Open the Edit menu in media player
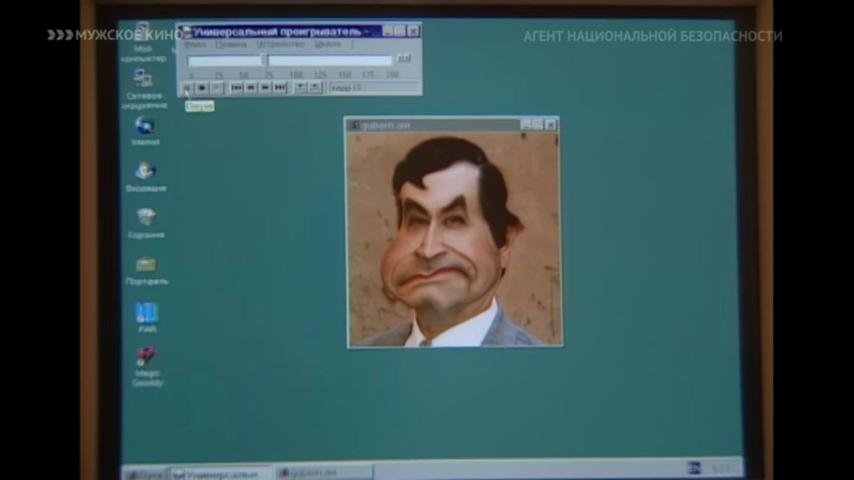854x480 pixels. (231, 45)
